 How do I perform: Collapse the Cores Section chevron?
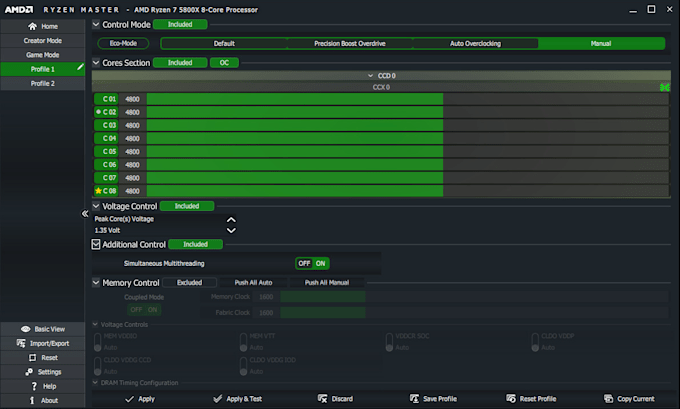[x=96, y=62]
